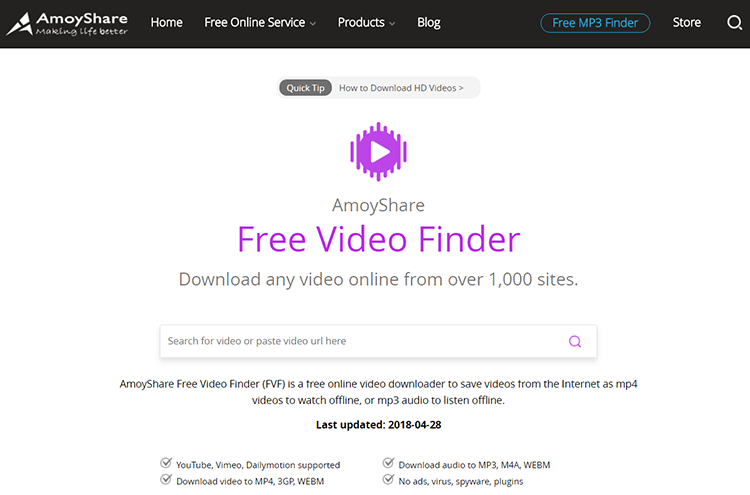Click the purple Free Video Finder play icon
The image size is (750, 495).
(378, 152)
